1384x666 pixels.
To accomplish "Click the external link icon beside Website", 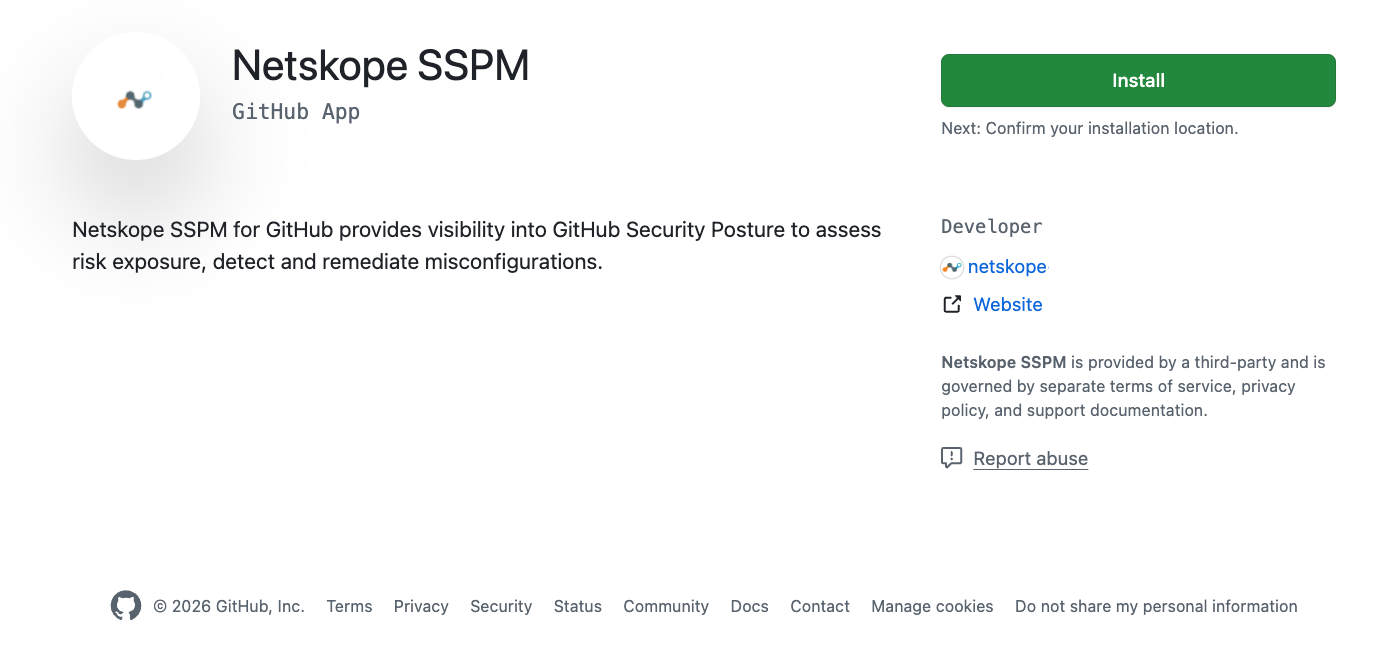I will point(952,304).
